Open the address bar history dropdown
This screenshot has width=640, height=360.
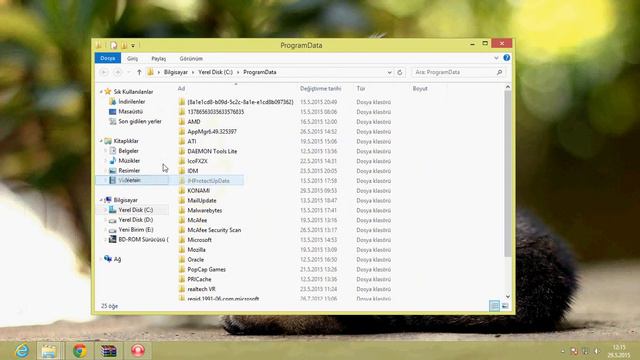click(x=389, y=72)
